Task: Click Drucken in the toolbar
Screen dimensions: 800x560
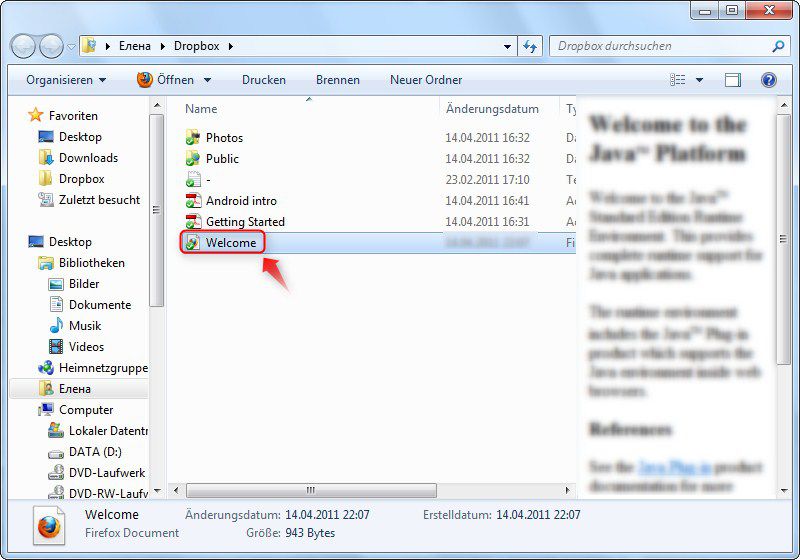Action: coord(264,80)
